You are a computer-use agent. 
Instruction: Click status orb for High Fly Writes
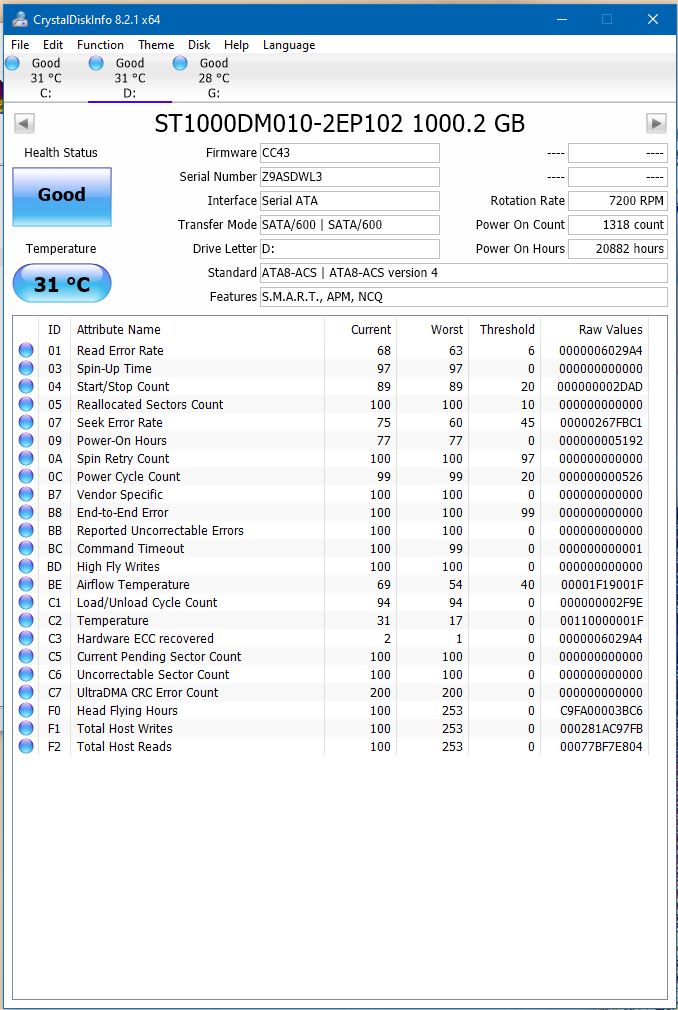(x=26, y=567)
